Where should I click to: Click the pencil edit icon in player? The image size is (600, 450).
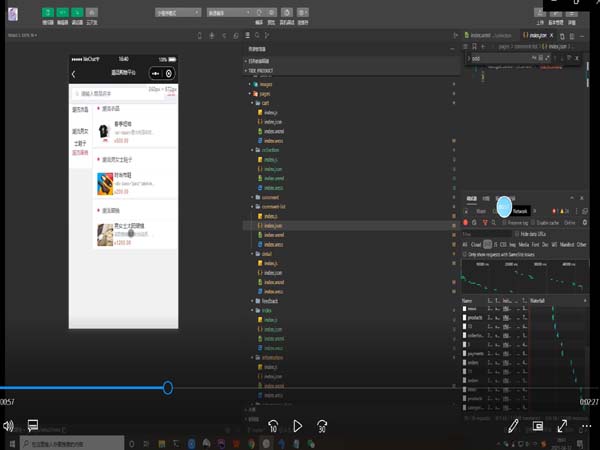tap(513, 425)
